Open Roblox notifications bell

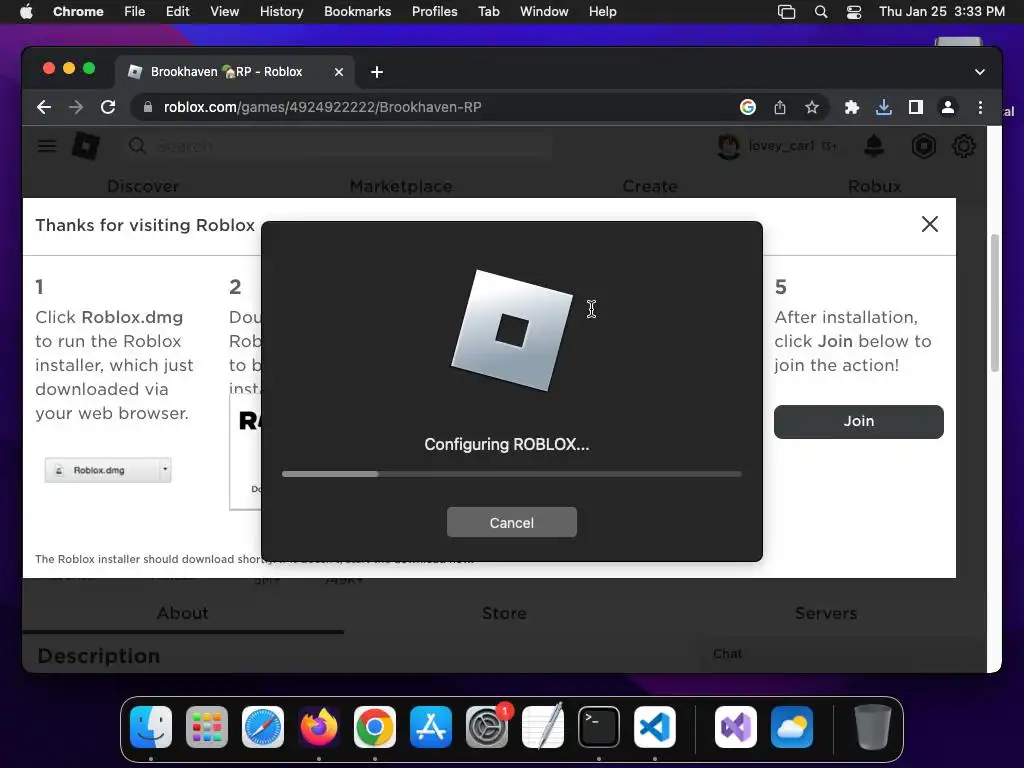tap(874, 146)
